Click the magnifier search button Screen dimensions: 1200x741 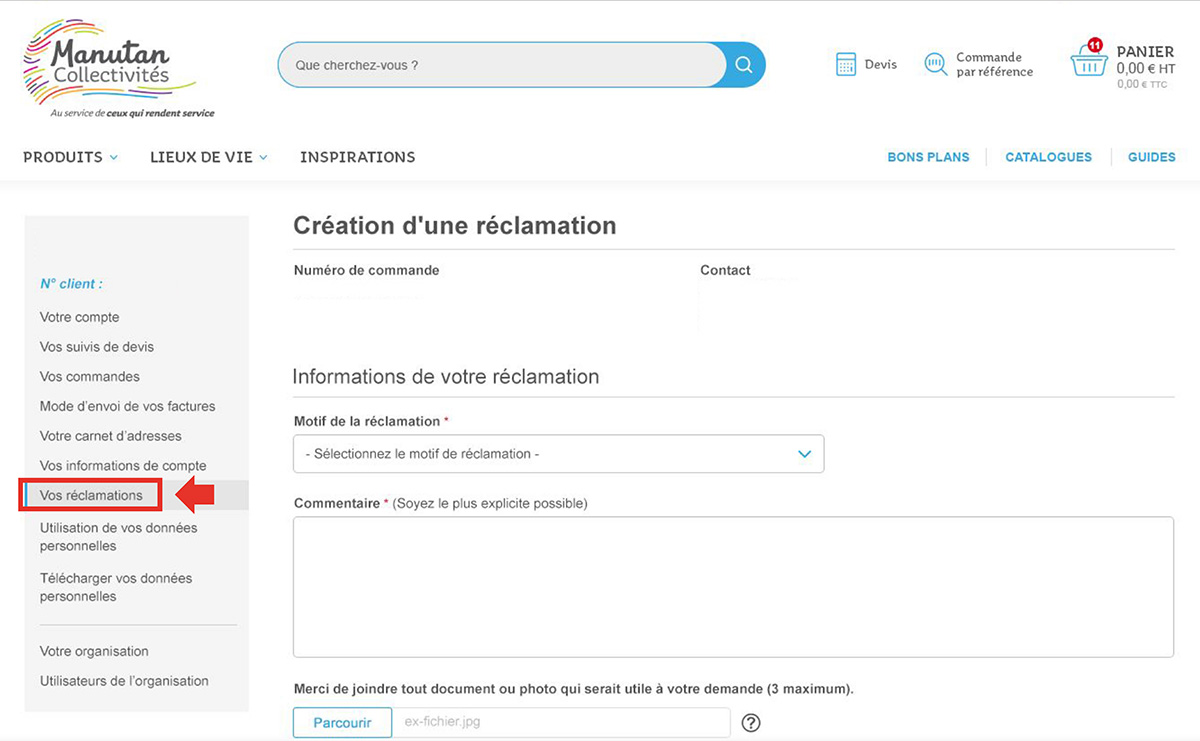pos(743,65)
